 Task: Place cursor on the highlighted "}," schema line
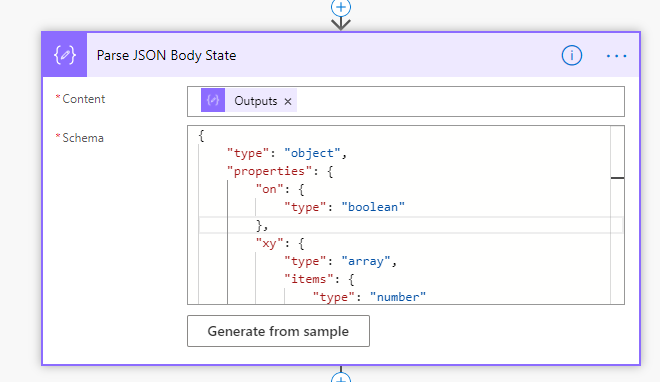[x=410, y=225]
